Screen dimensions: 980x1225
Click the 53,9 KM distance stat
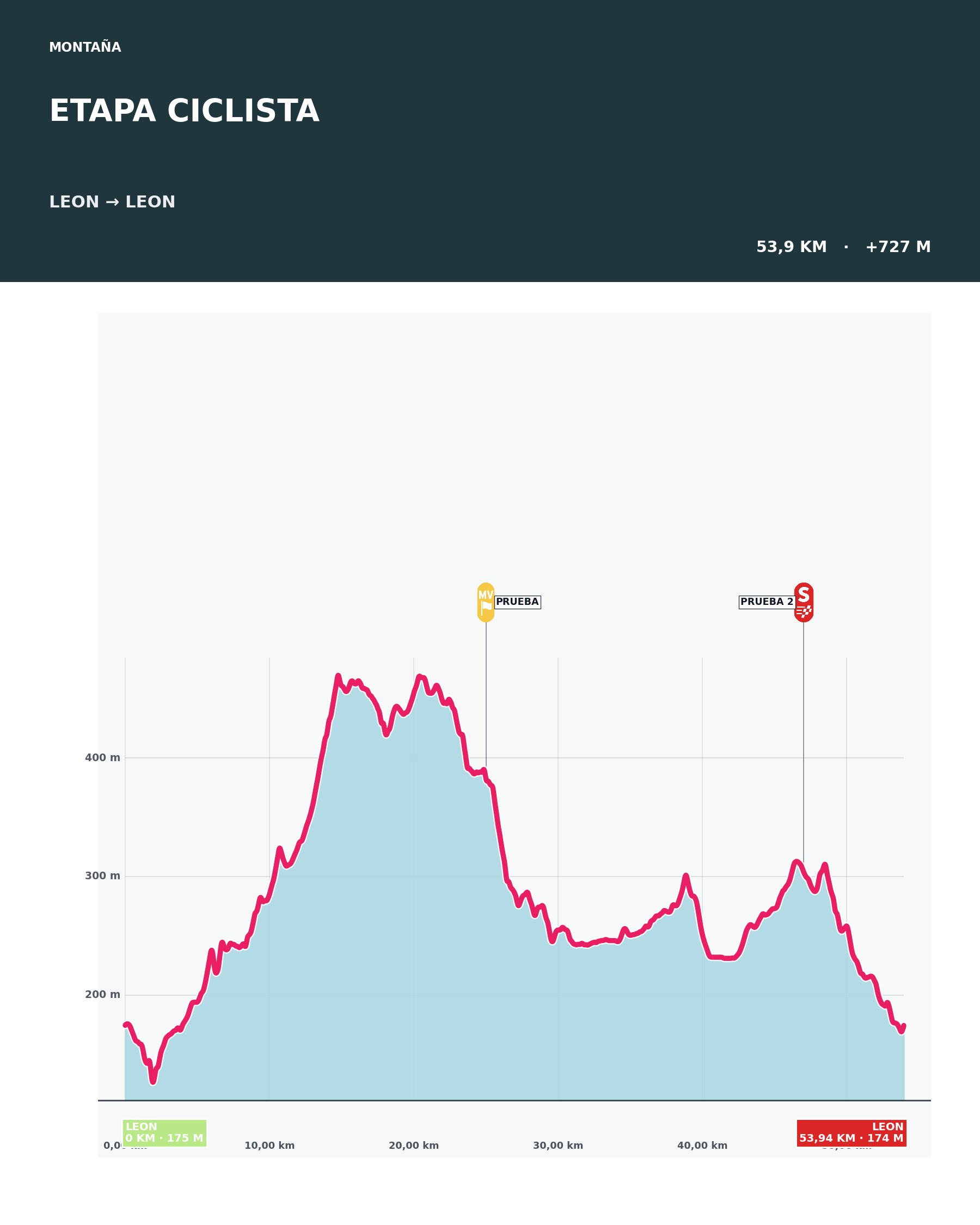click(x=792, y=247)
